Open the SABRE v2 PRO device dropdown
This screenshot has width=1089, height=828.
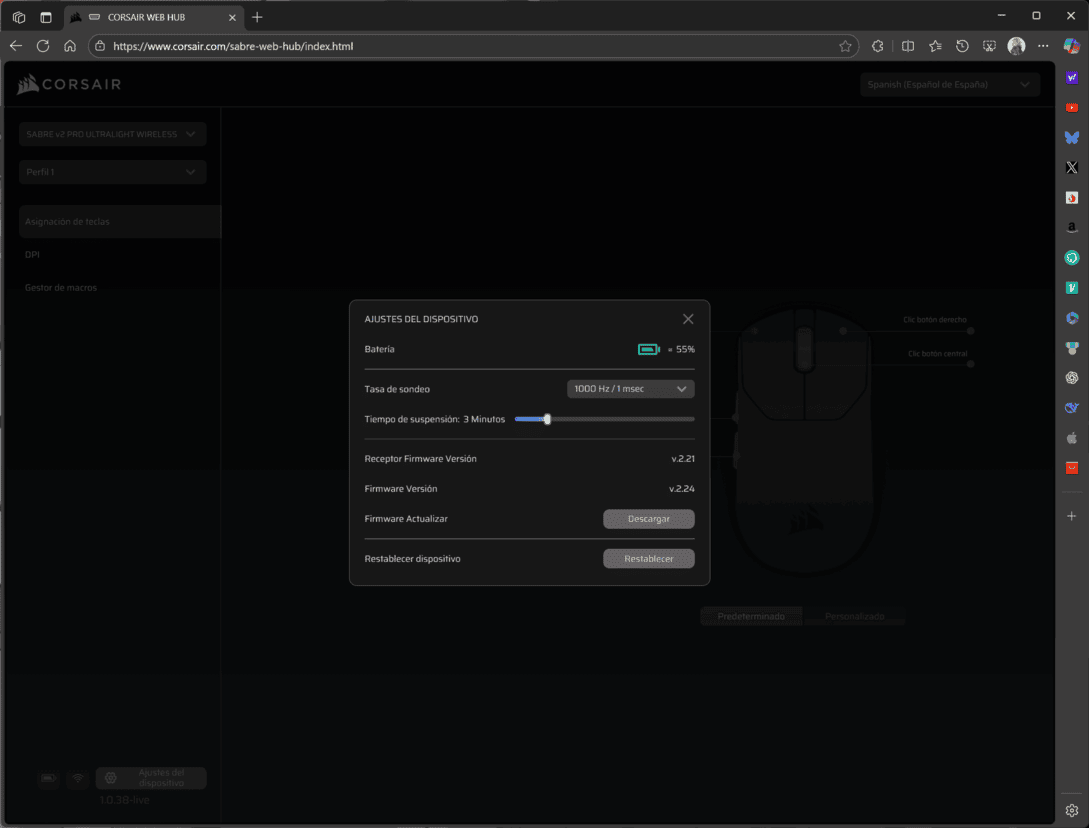[112, 134]
